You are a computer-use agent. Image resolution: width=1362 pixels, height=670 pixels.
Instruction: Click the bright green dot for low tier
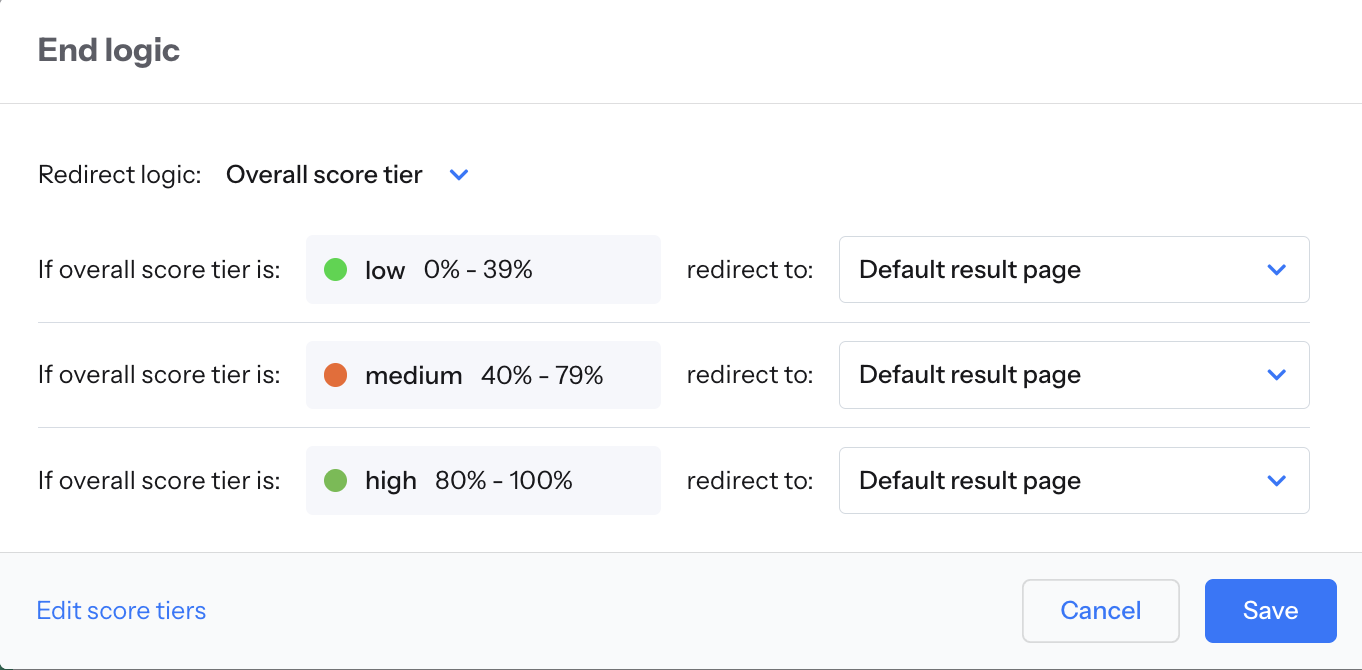(x=336, y=269)
